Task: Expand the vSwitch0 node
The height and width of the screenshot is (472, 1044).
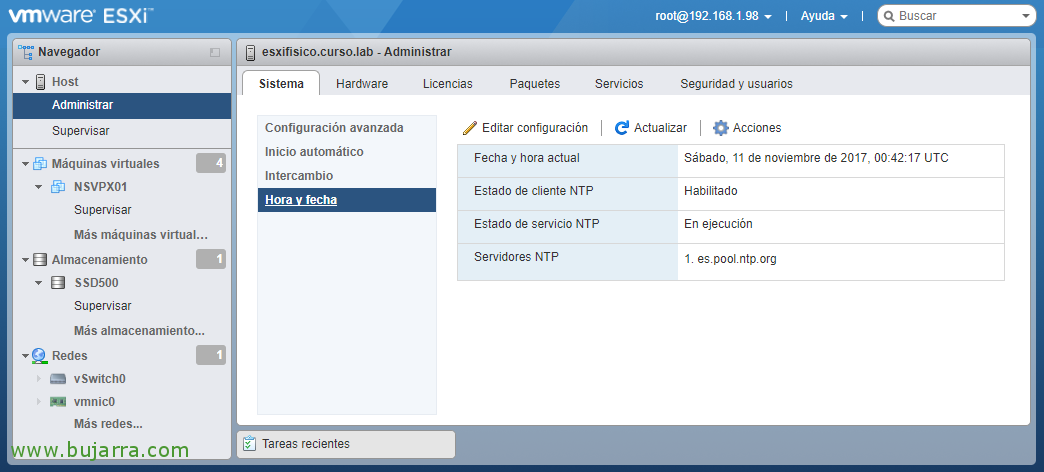Action: 39,379
